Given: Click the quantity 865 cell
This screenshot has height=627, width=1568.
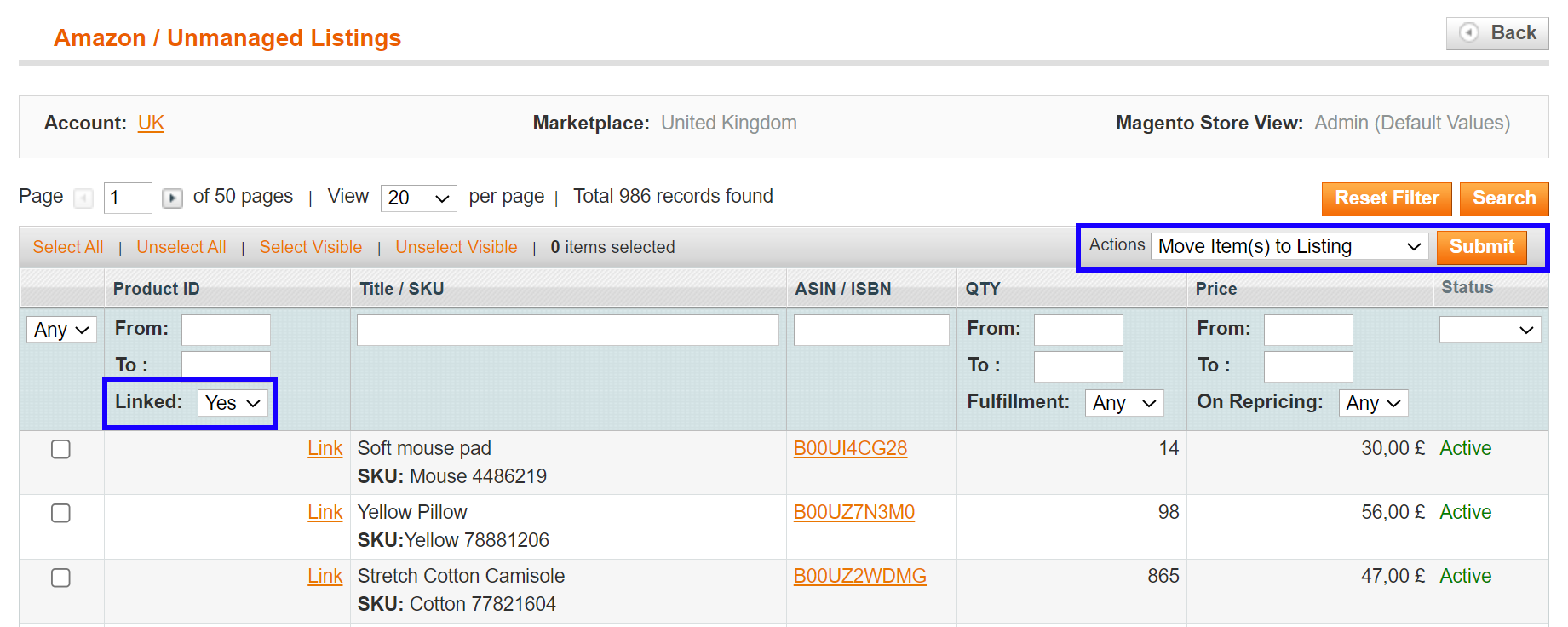Looking at the screenshot, I should 1163,576.
